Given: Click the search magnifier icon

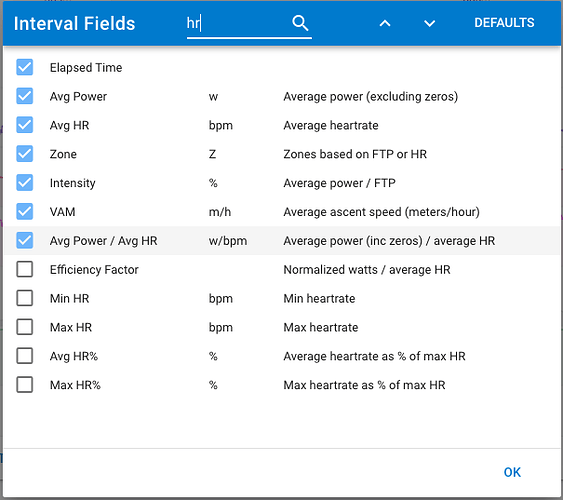Looking at the screenshot, I should click(x=300, y=23).
